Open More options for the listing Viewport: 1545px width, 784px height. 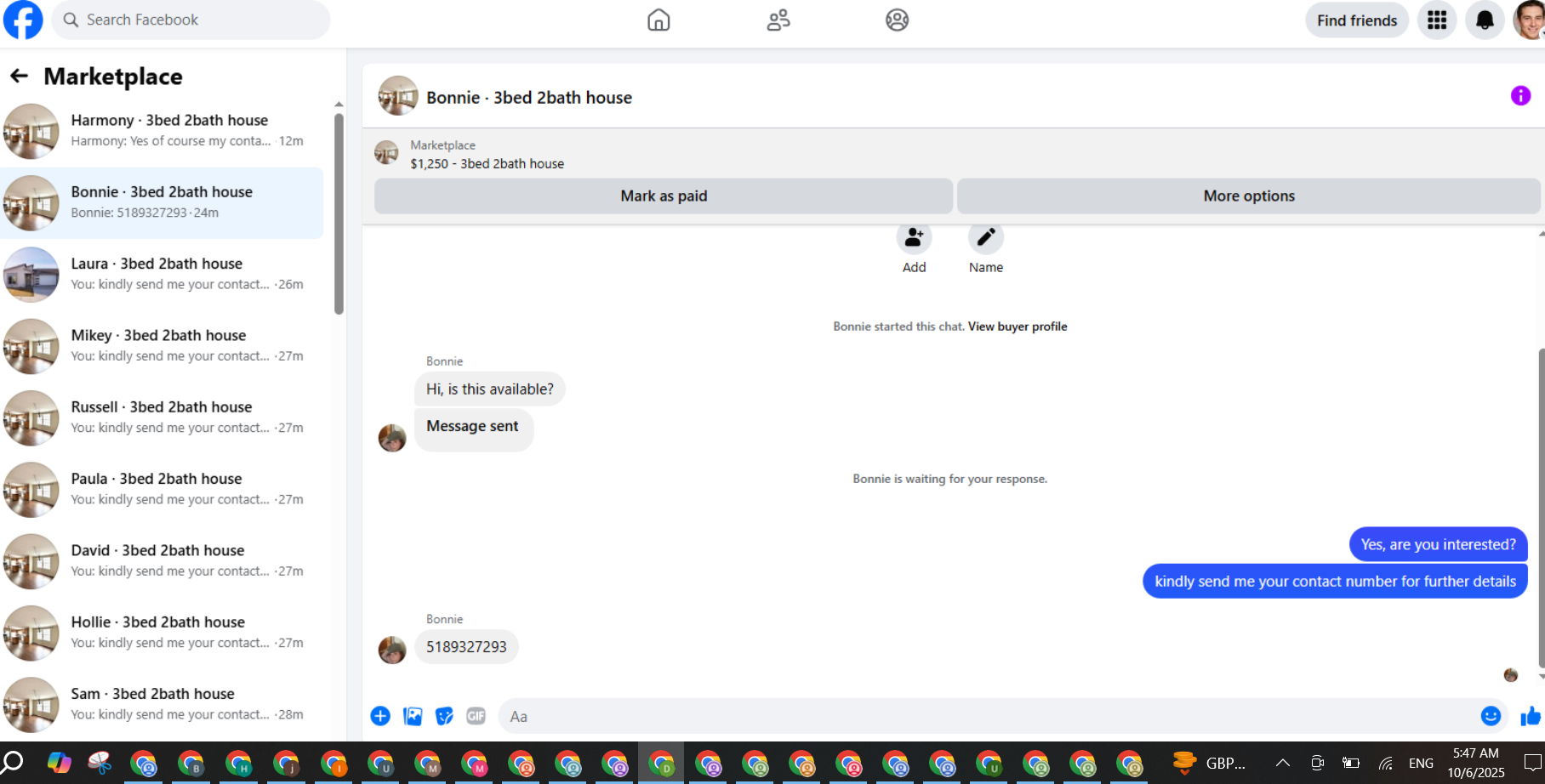pyautogui.click(x=1249, y=196)
